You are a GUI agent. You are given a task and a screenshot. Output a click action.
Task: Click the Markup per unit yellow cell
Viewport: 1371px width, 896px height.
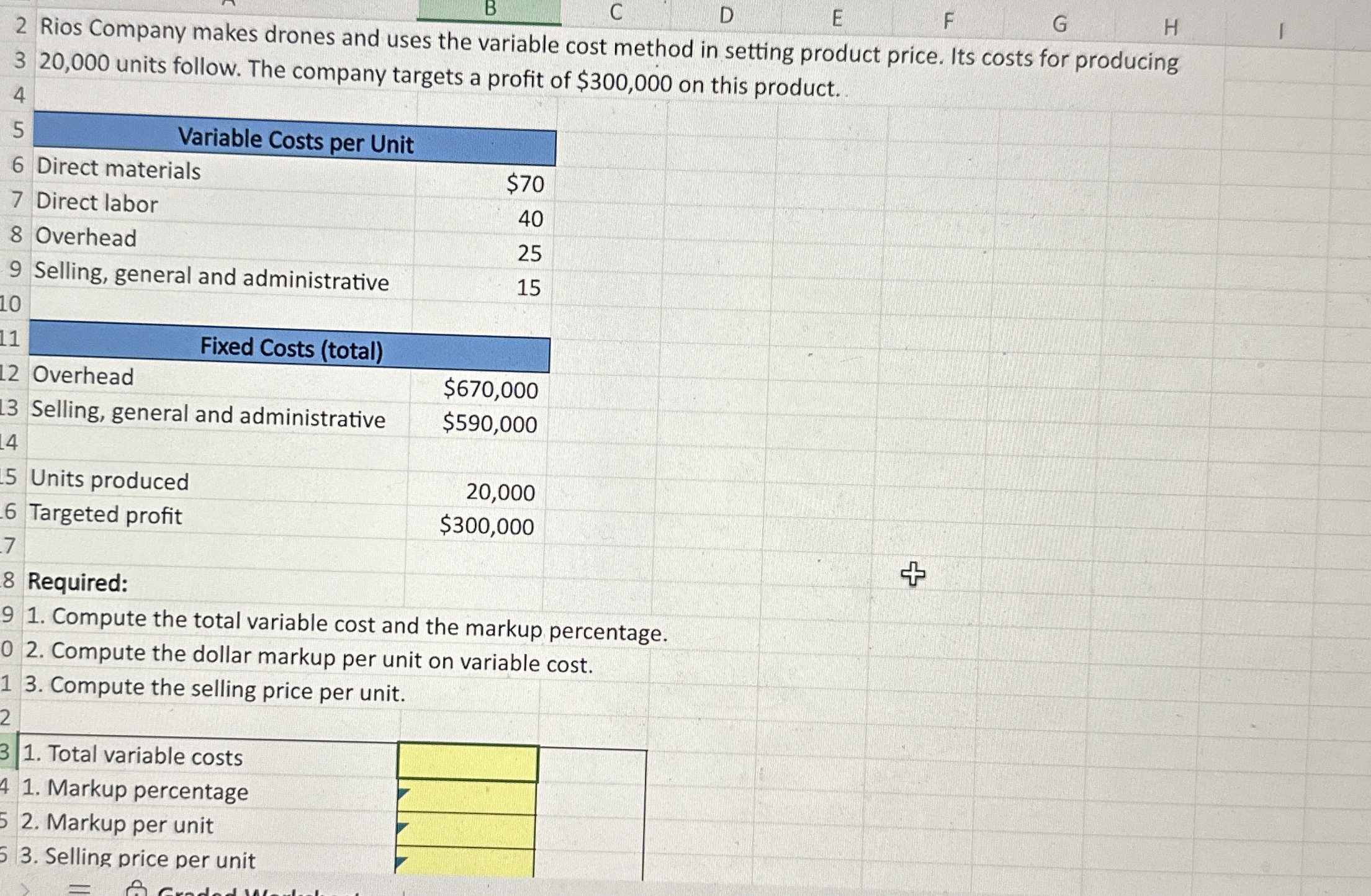click(465, 831)
